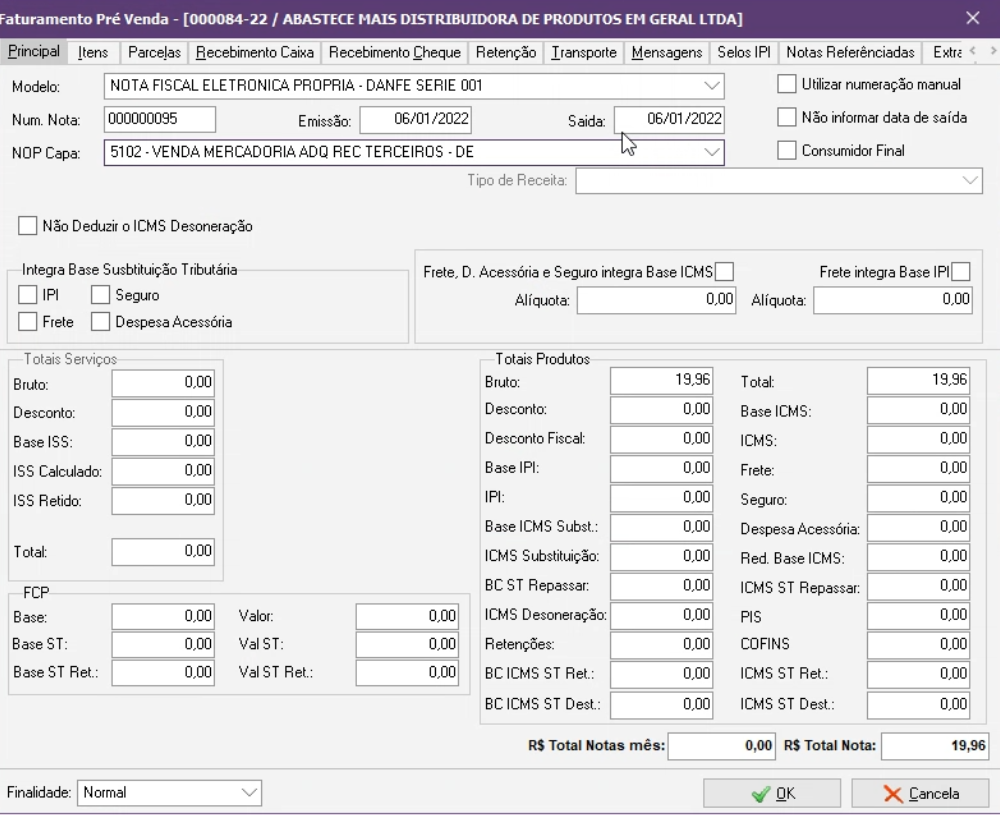
Task: Tick Não Deduzir o ICMS Desoneração
Action: 28,227
